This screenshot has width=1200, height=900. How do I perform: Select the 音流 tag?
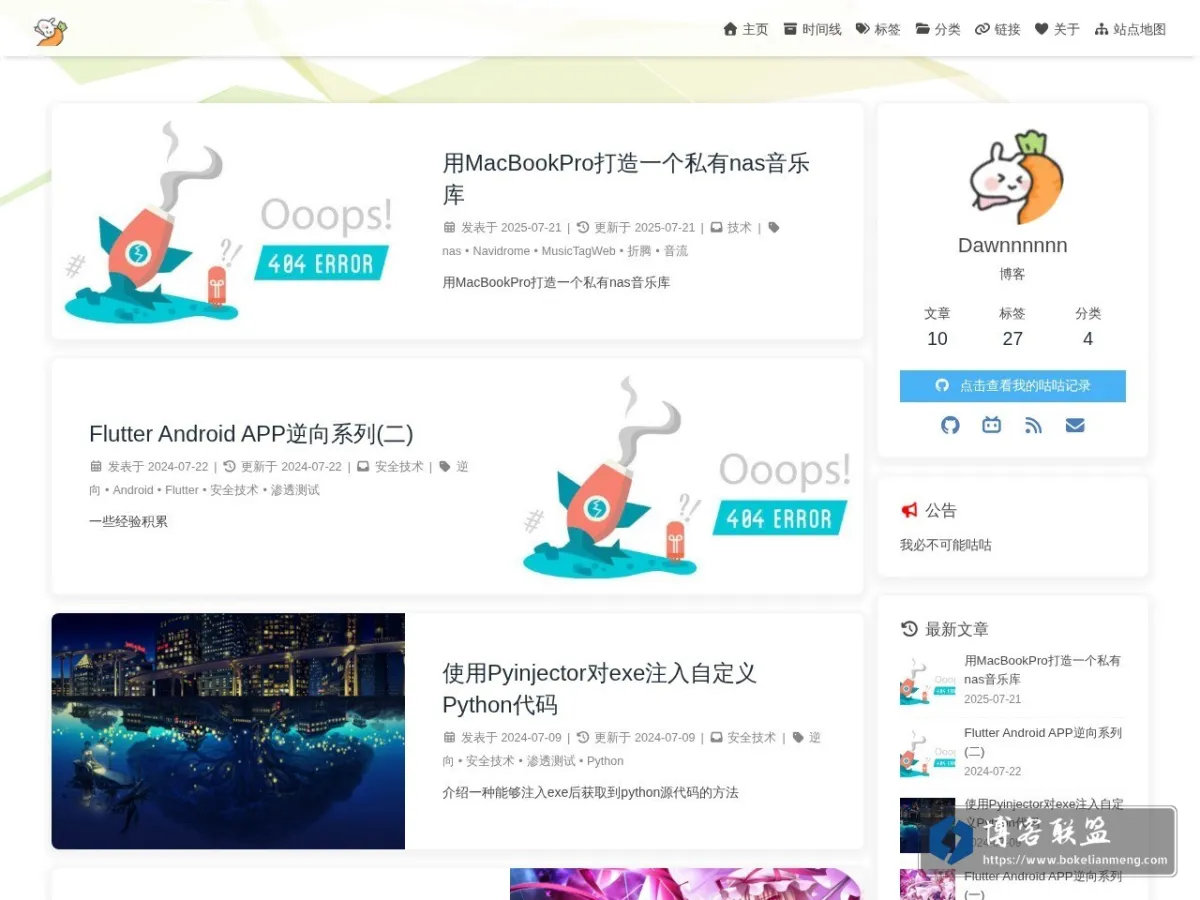(676, 251)
